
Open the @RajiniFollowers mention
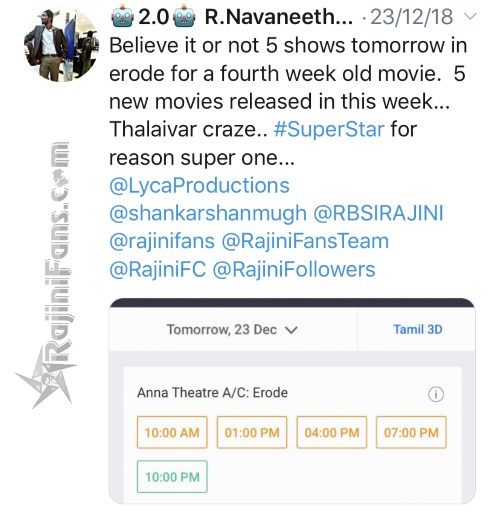[x=294, y=269]
